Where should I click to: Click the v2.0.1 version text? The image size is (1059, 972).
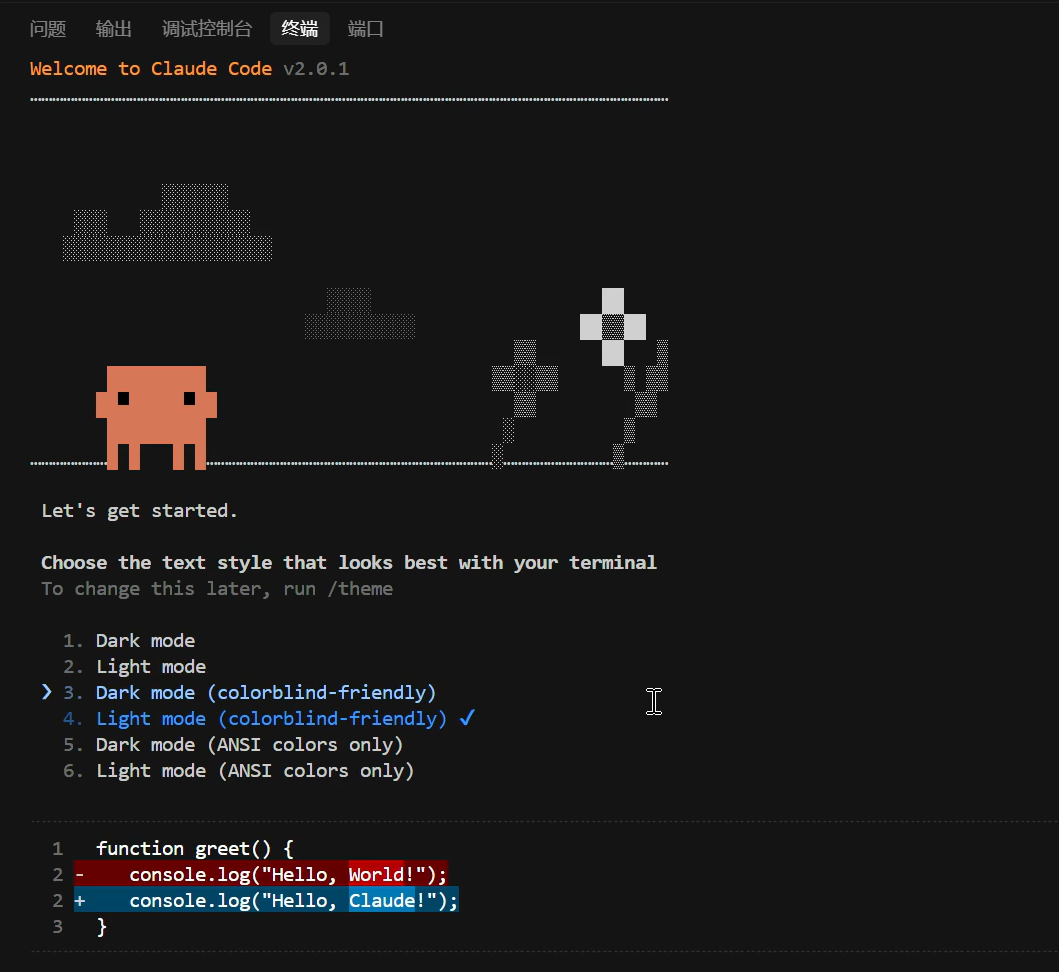(x=316, y=69)
